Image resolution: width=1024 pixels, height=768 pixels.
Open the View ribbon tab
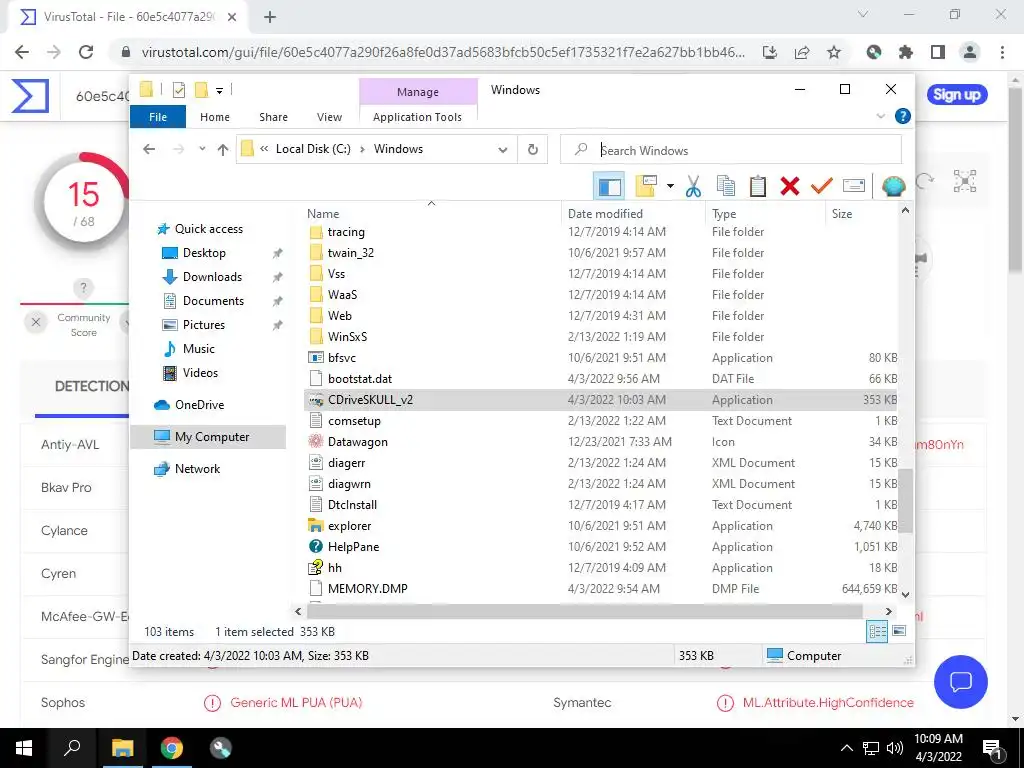329,117
